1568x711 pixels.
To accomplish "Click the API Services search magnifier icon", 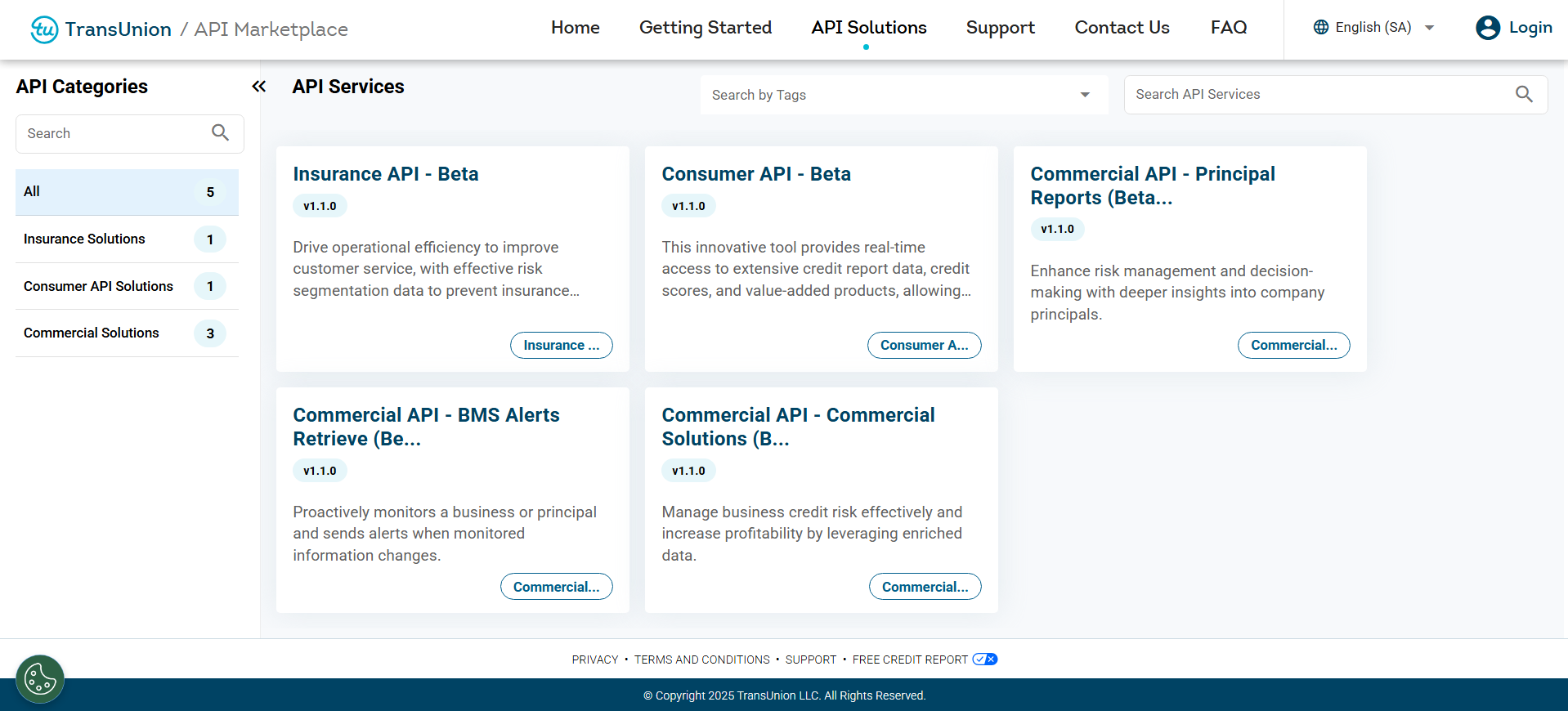I will pyautogui.click(x=1524, y=94).
